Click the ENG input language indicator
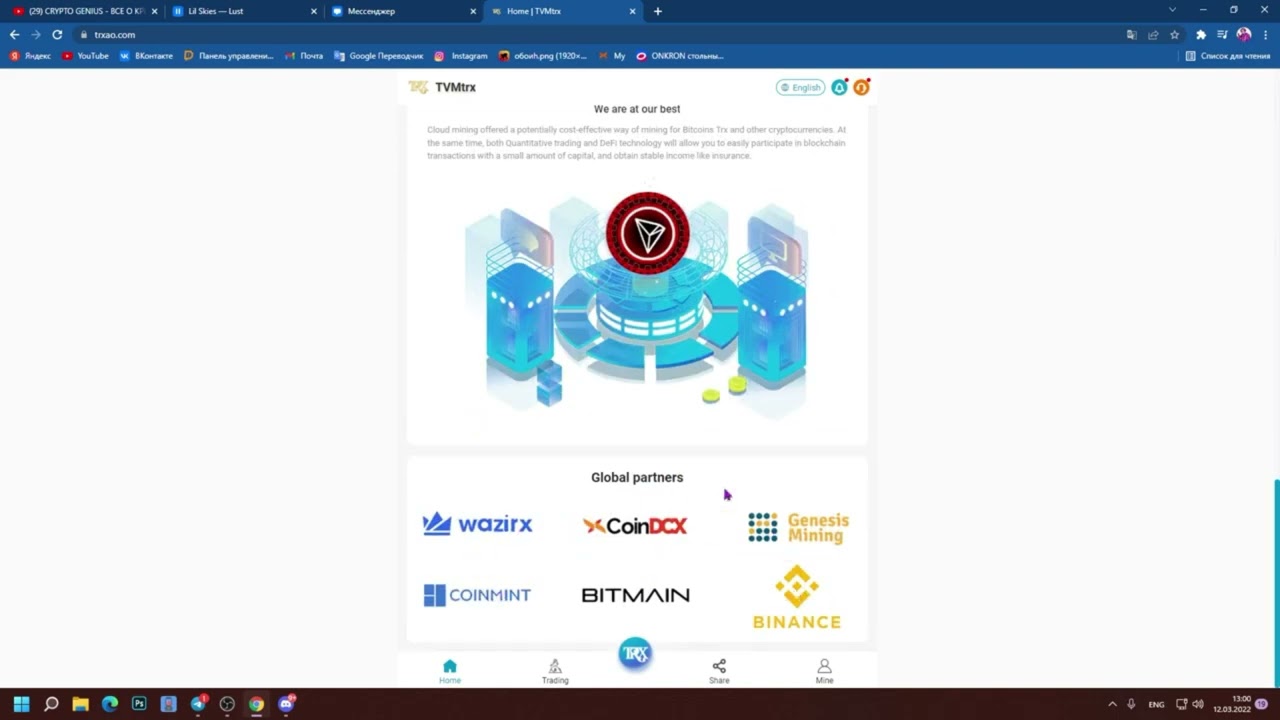Screen dimensions: 1280x720 (1156, 704)
